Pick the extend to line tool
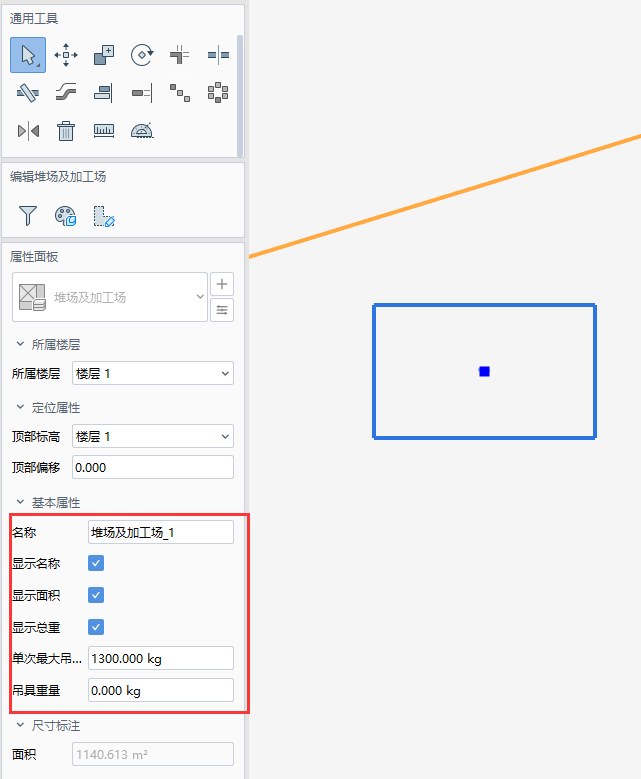This screenshot has height=779, width=641. click(142, 93)
